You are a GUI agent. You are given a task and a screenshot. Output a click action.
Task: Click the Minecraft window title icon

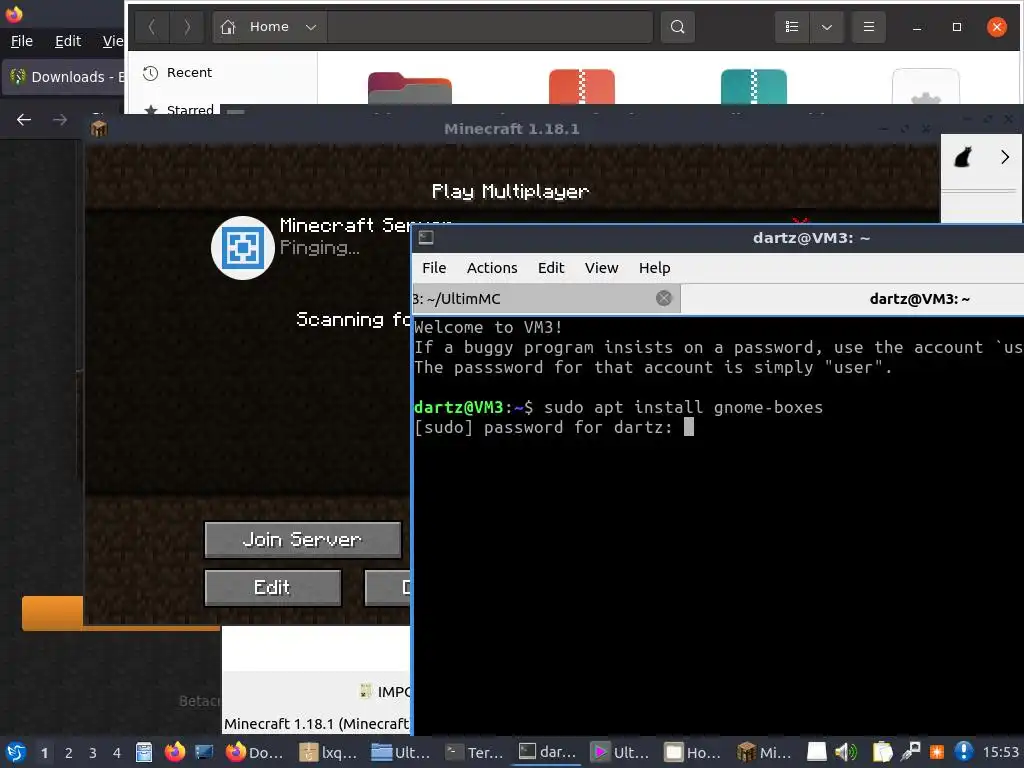pyautogui.click(x=99, y=129)
